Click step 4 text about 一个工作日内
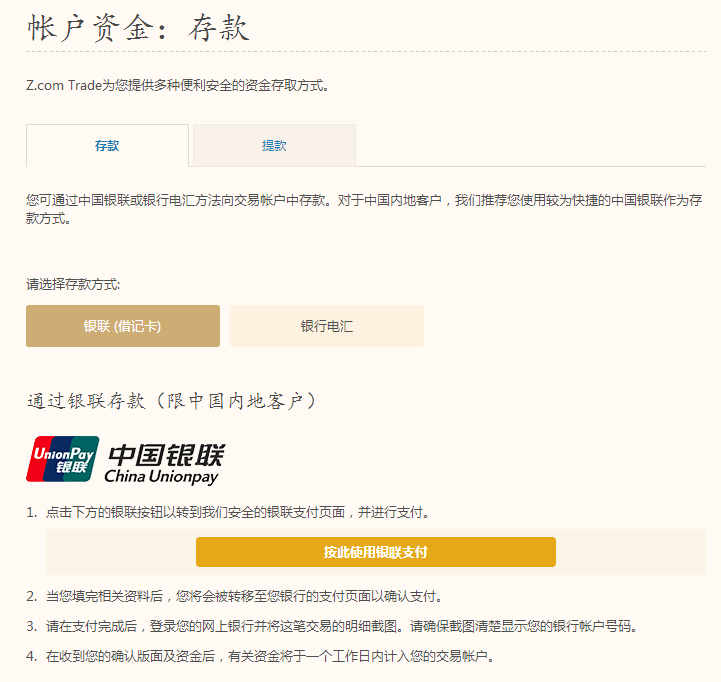The height and width of the screenshot is (682, 721). (x=270, y=657)
